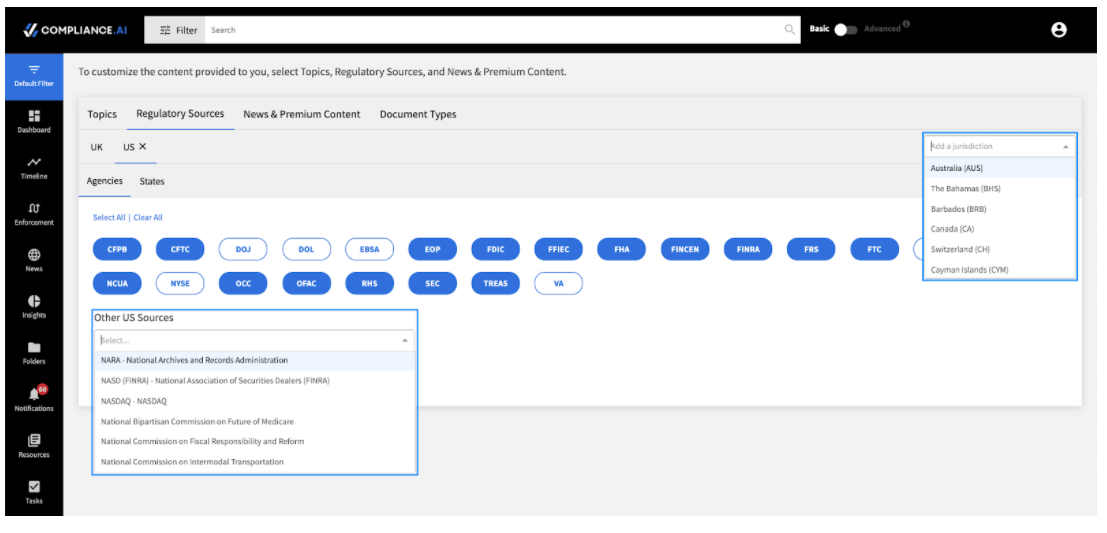Click the Advanced info icon
Viewport: 1107px width, 533px height.
[x=906, y=25]
